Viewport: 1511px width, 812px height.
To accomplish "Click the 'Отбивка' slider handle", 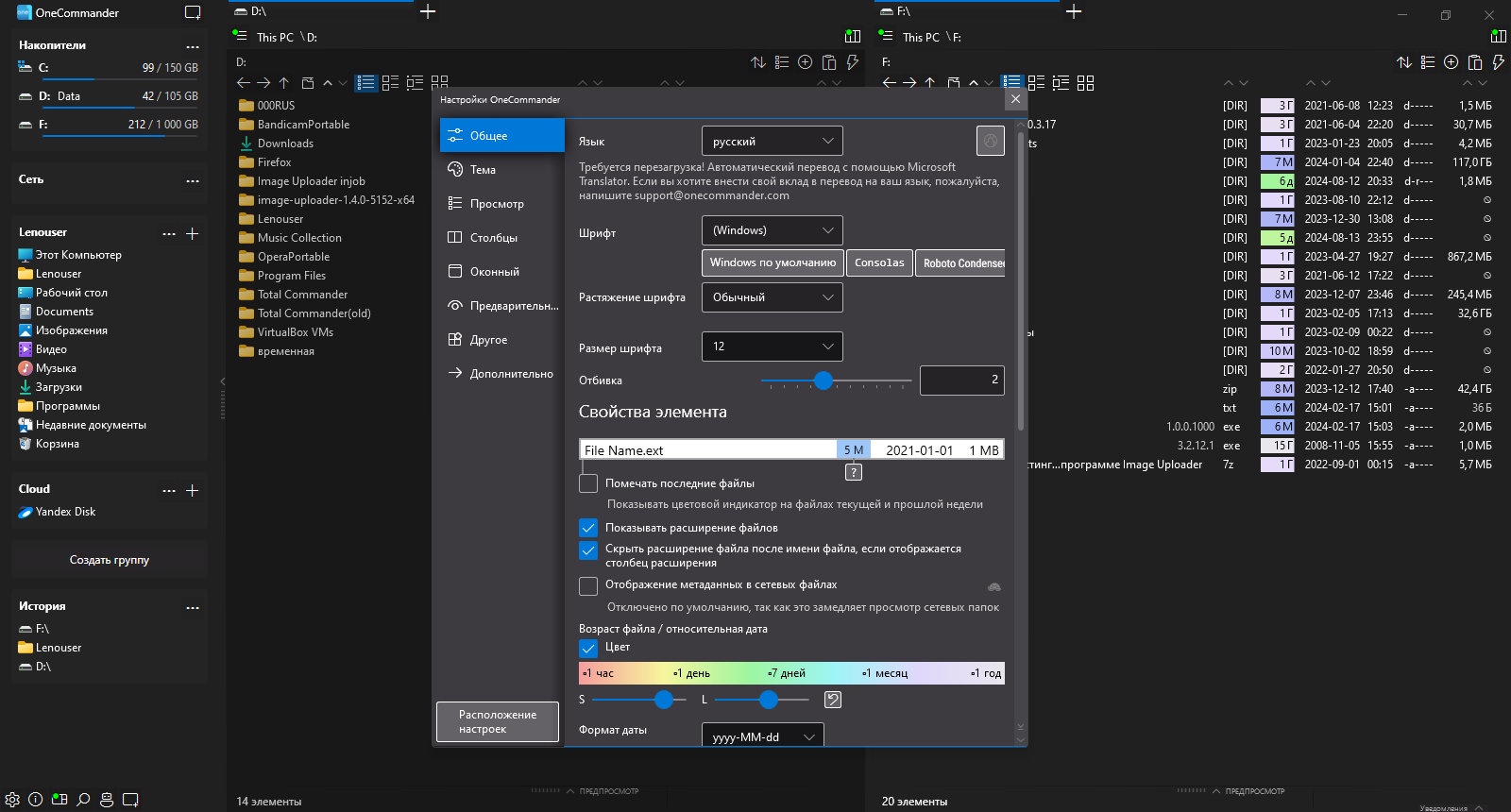I will pyautogui.click(x=823, y=381).
